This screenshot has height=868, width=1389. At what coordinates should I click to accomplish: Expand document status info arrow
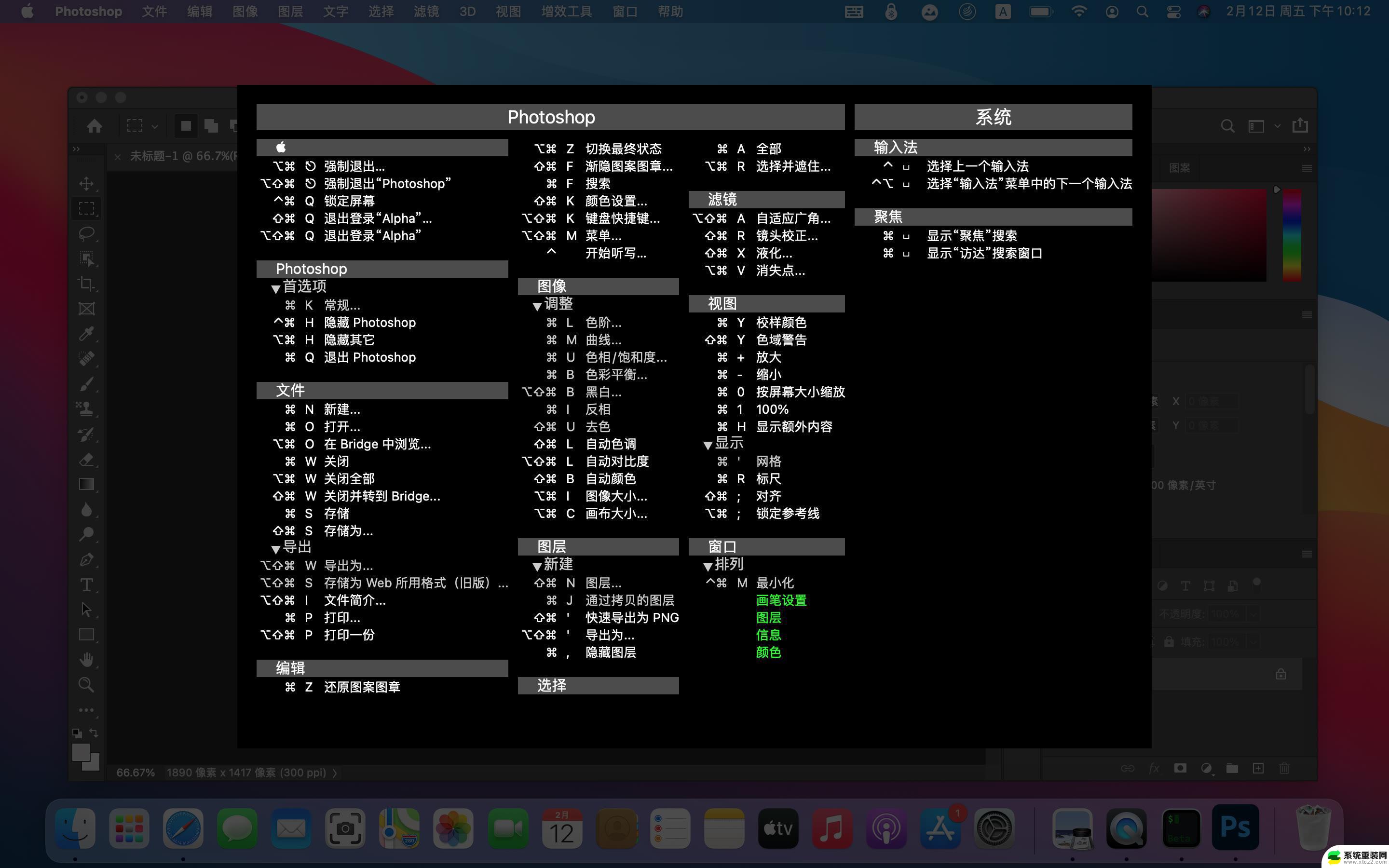click(335, 773)
